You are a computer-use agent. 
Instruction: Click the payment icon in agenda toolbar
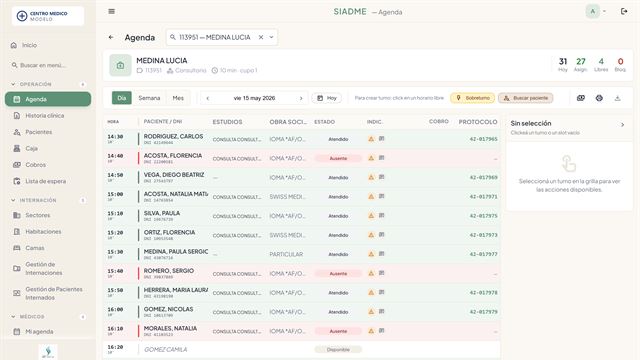tap(581, 98)
